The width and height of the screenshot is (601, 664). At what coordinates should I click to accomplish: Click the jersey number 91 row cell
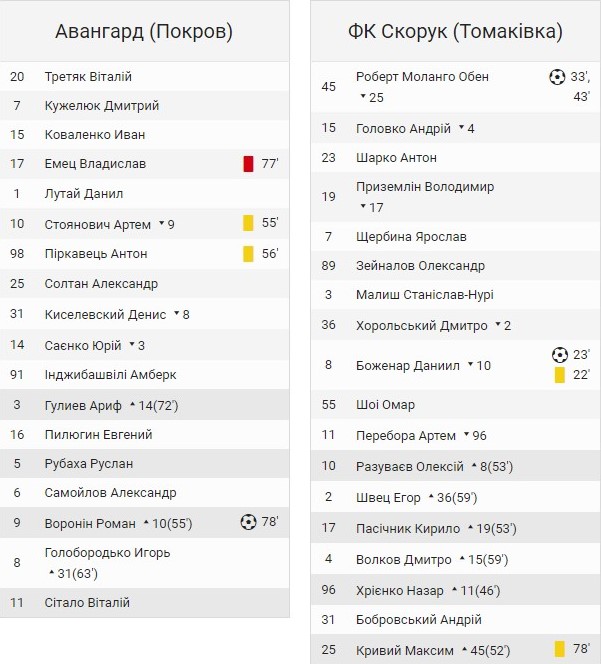coord(17,375)
